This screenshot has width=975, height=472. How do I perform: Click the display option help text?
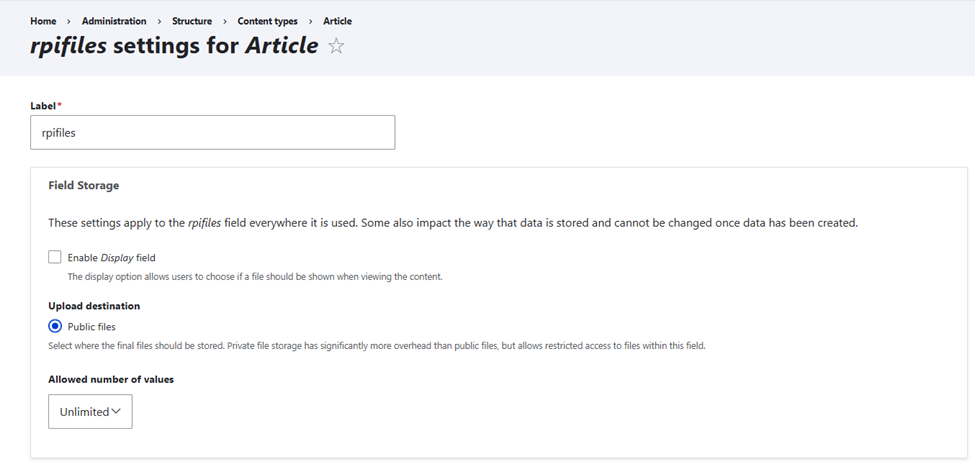coord(254,276)
